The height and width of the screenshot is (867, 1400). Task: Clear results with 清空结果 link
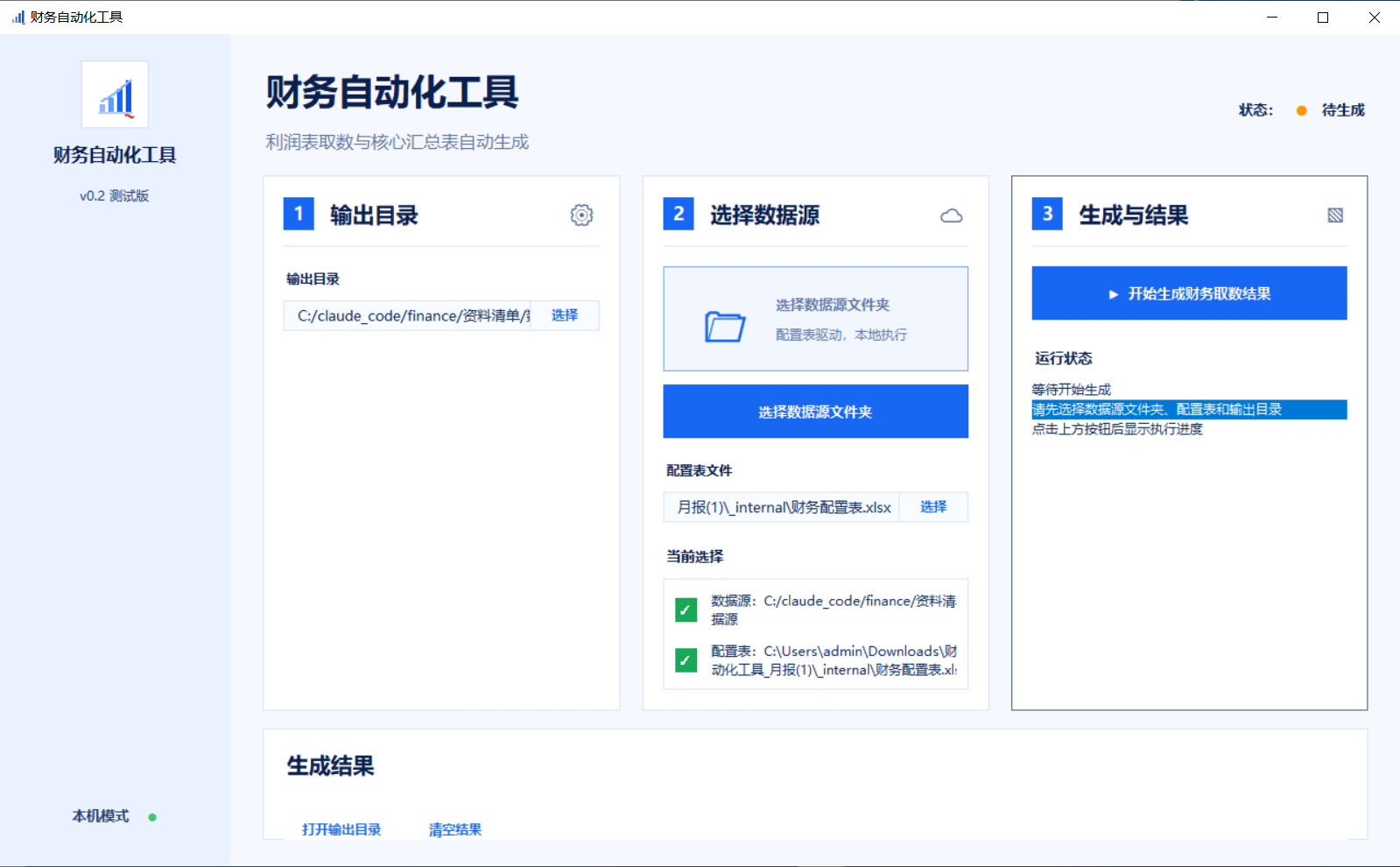tap(455, 829)
